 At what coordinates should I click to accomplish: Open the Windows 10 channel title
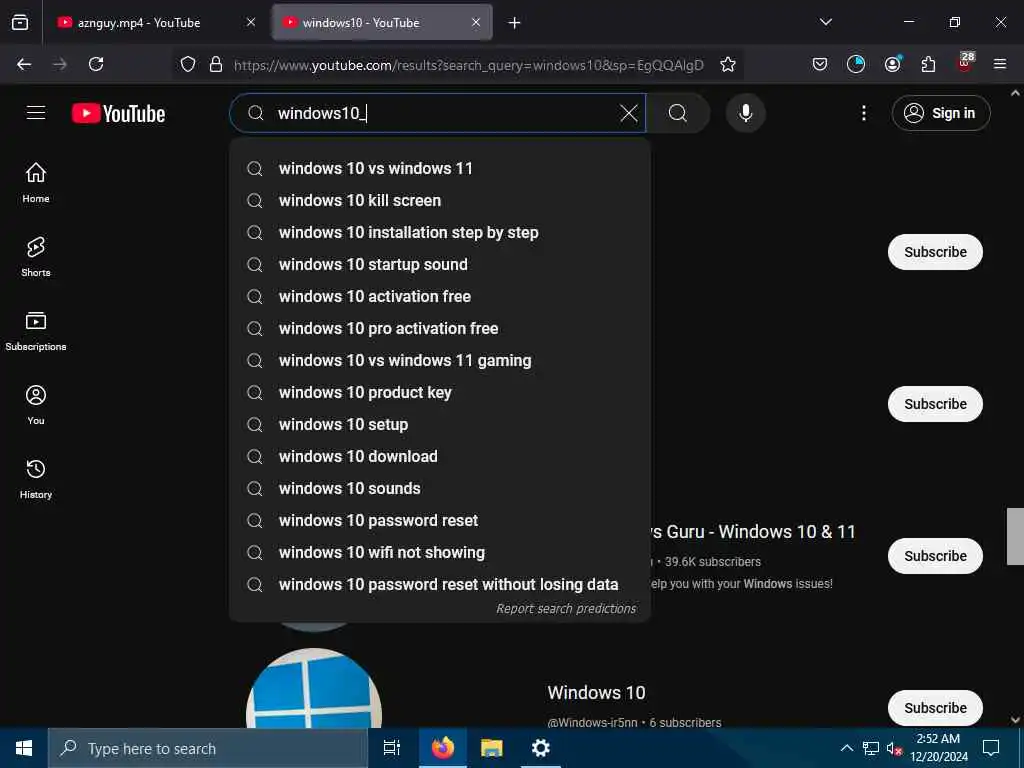(x=596, y=693)
